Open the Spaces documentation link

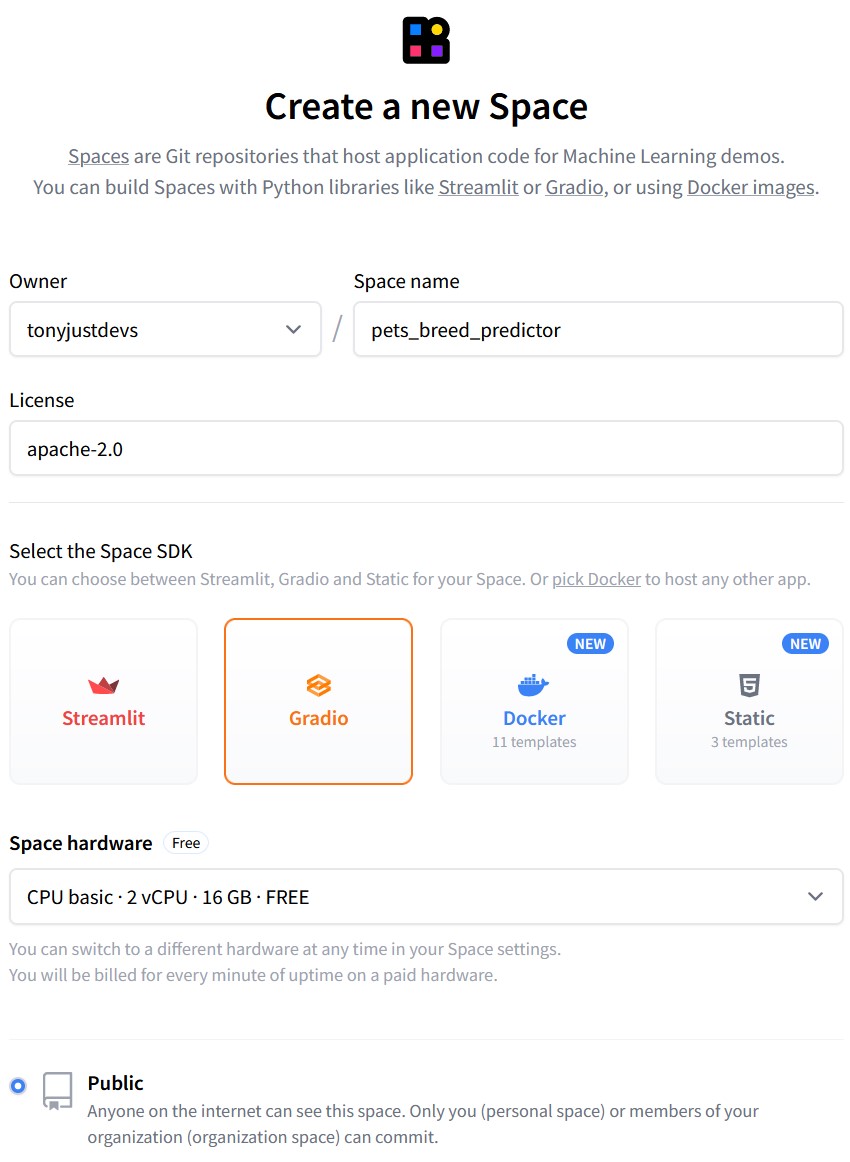(x=99, y=156)
